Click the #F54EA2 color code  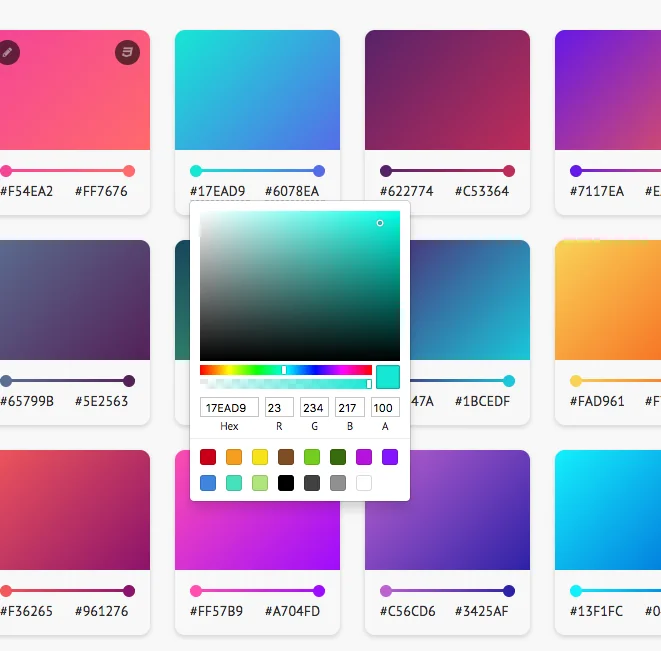click(x=27, y=191)
